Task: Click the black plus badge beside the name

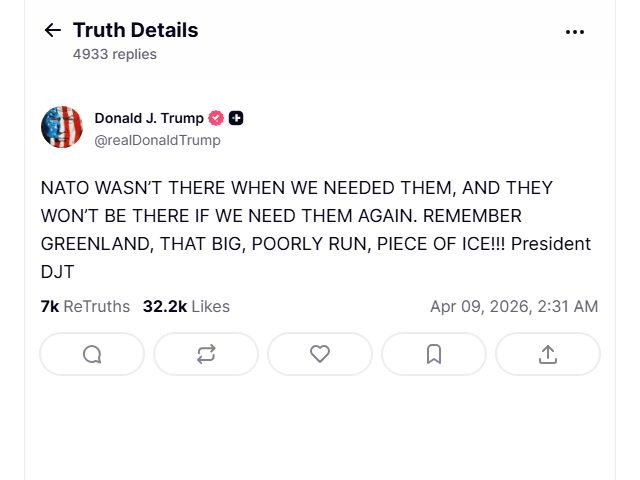Action: pos(236,118)
